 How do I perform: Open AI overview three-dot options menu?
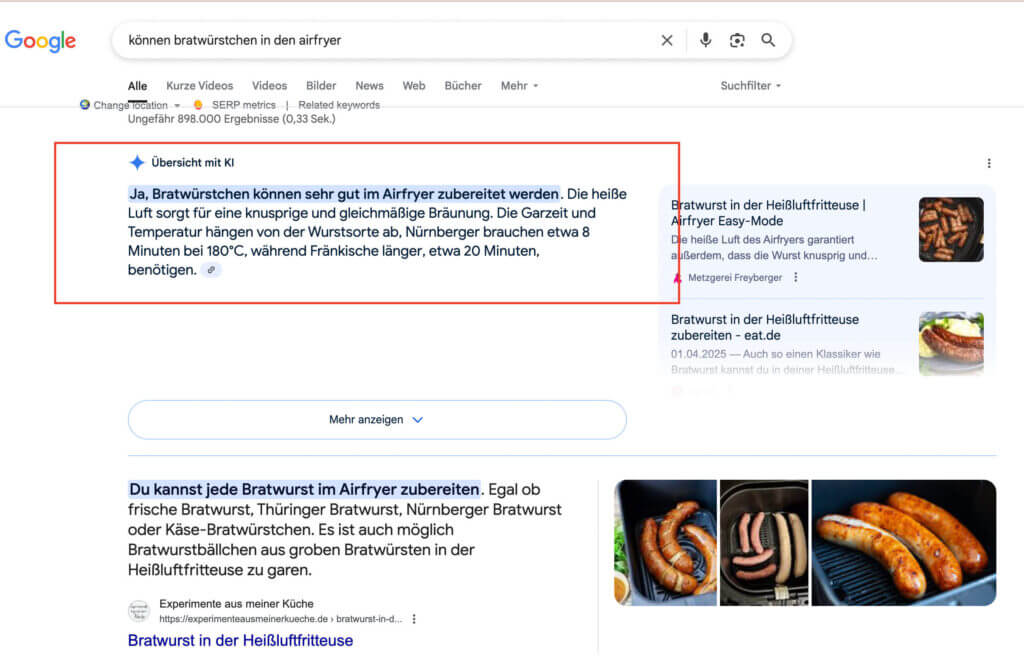[x=989, y=163]
